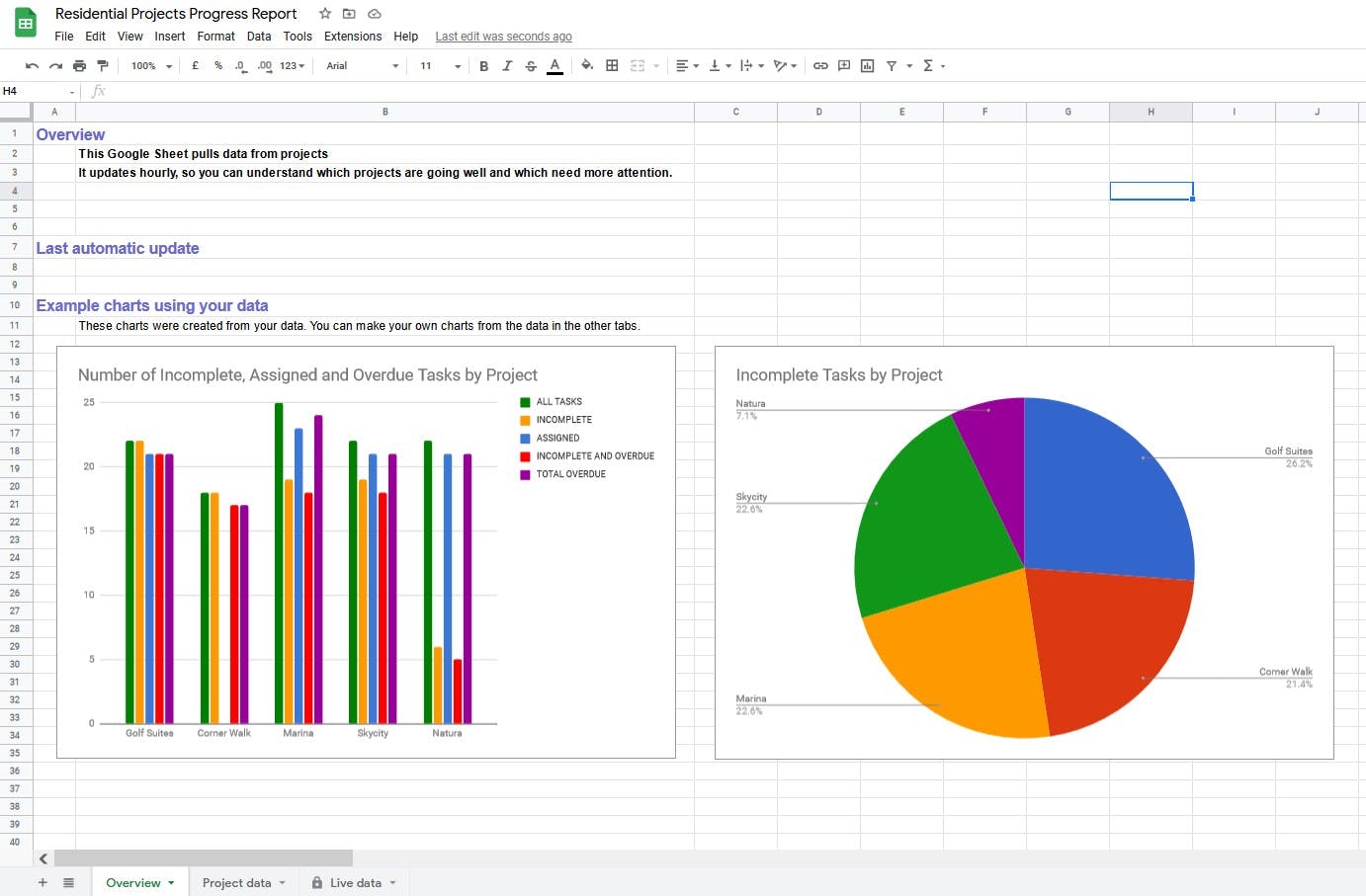Screen dimensions: 1366x896
Task: Open the 100% zoom dropdown
Action: [151, 66]
